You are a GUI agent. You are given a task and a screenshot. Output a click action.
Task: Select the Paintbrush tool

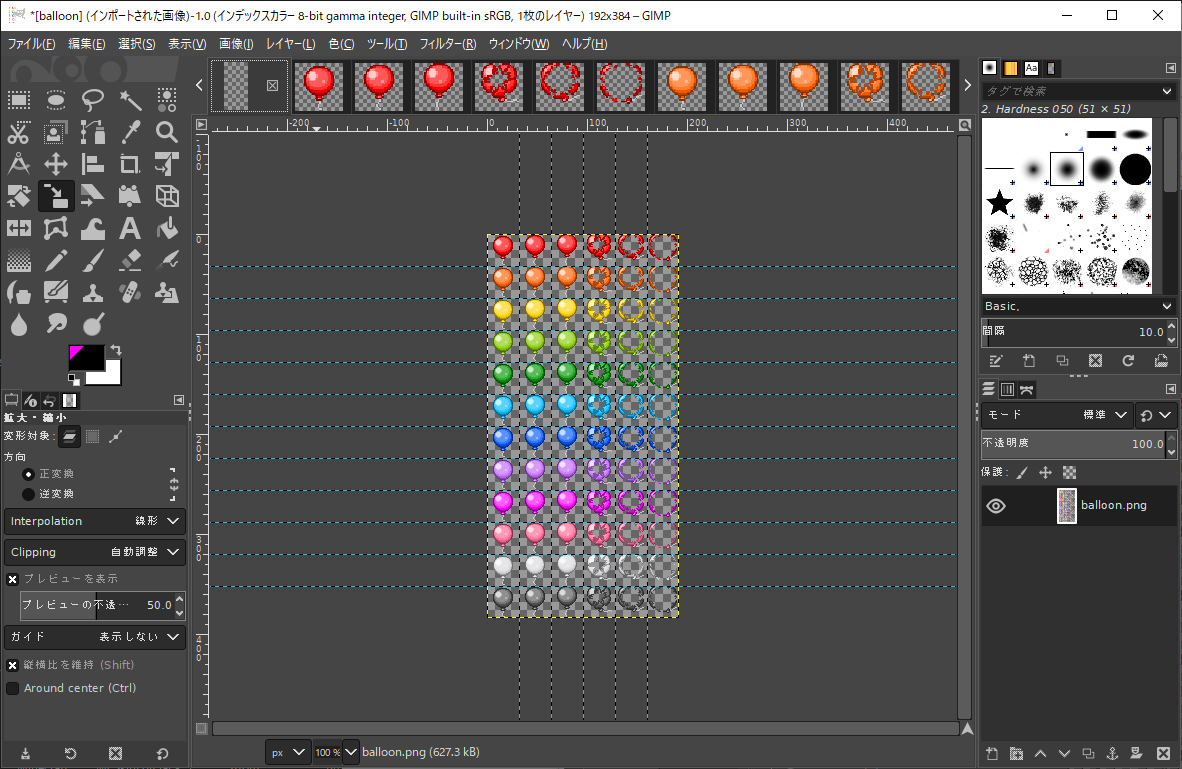click(93, 261)
